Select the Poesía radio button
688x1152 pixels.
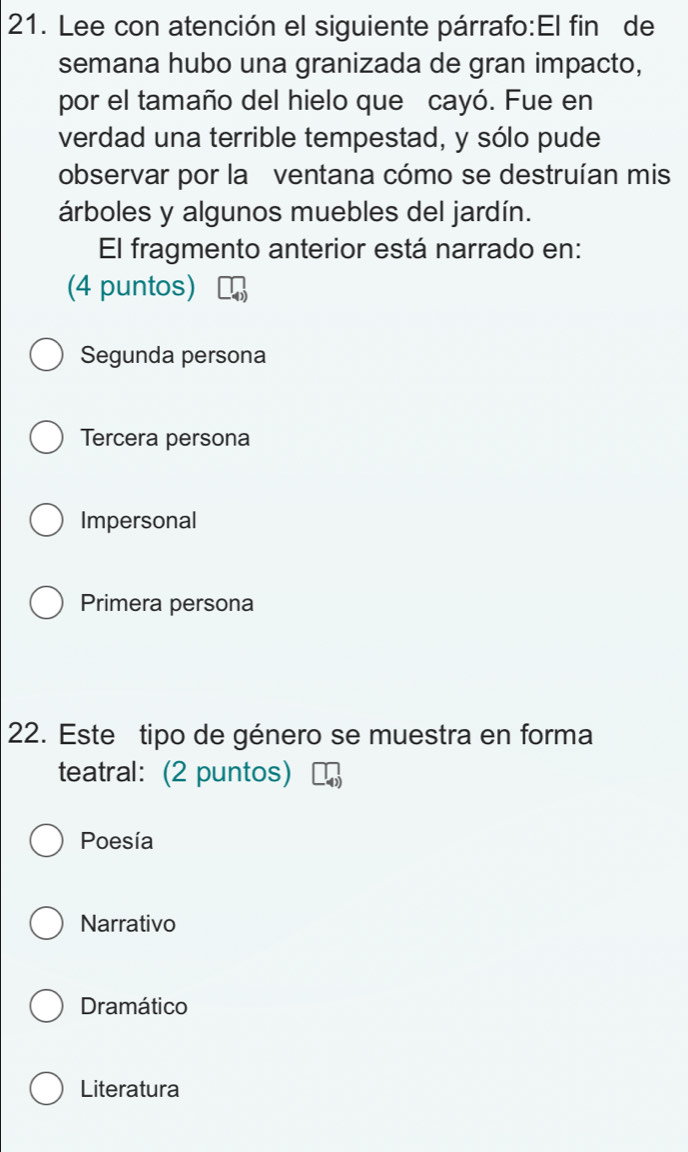pos(46,841)
